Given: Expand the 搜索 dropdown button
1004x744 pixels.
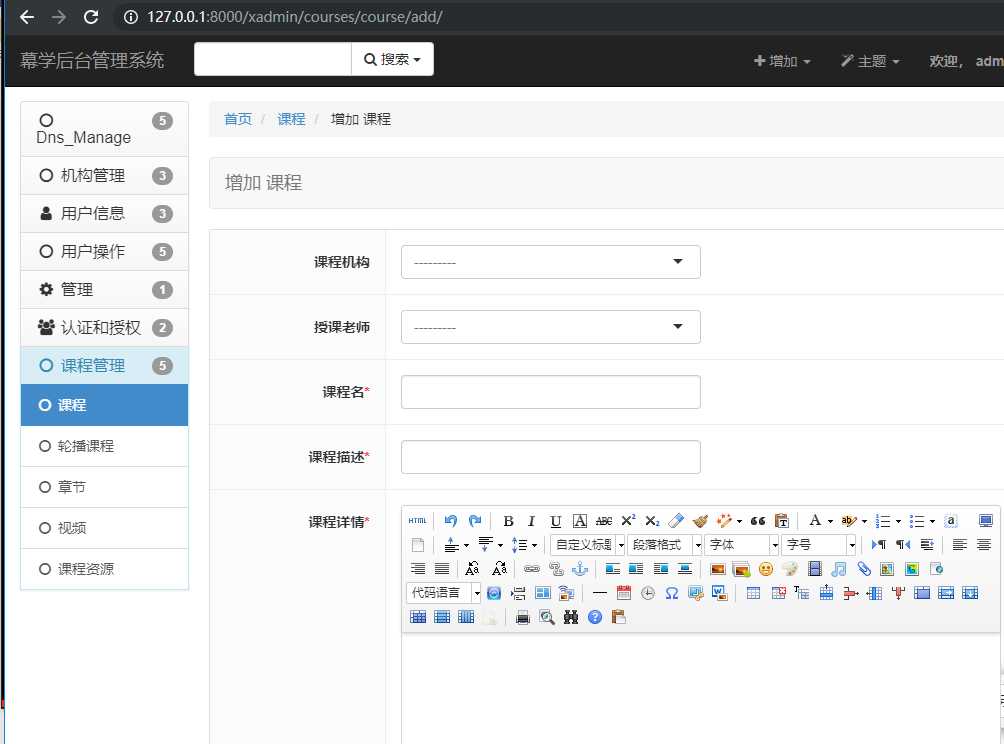Looking at the screenshot, I should [393, 59].
